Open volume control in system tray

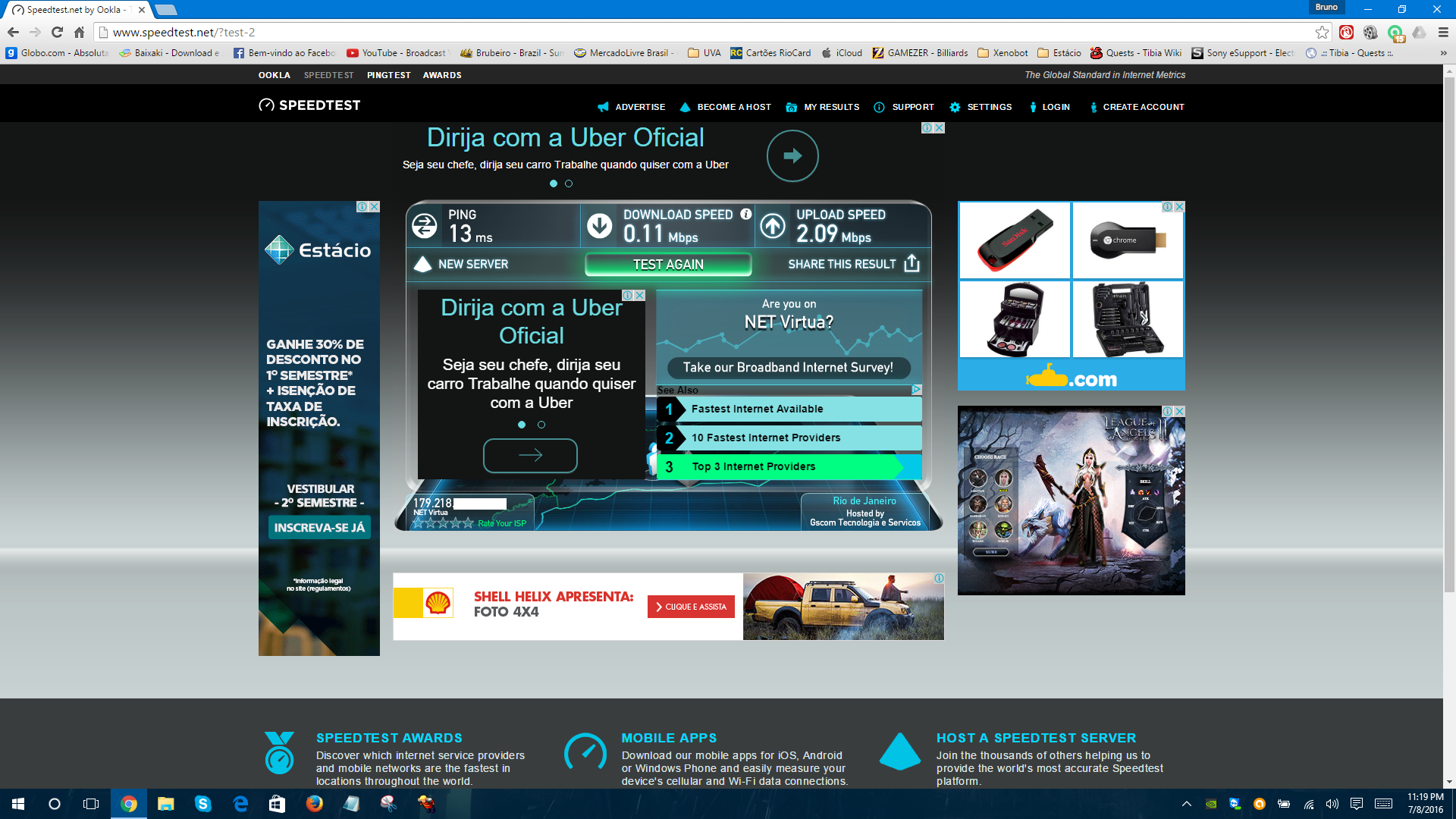click(x=1332, y=804)
